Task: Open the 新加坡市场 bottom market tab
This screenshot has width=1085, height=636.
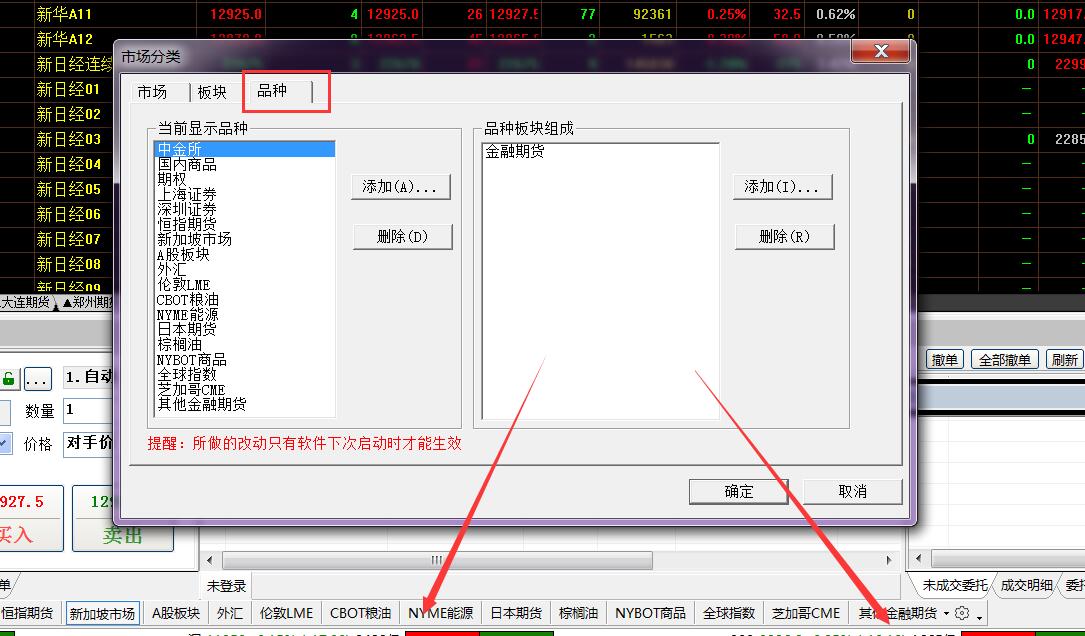Action: click(102, 614)
